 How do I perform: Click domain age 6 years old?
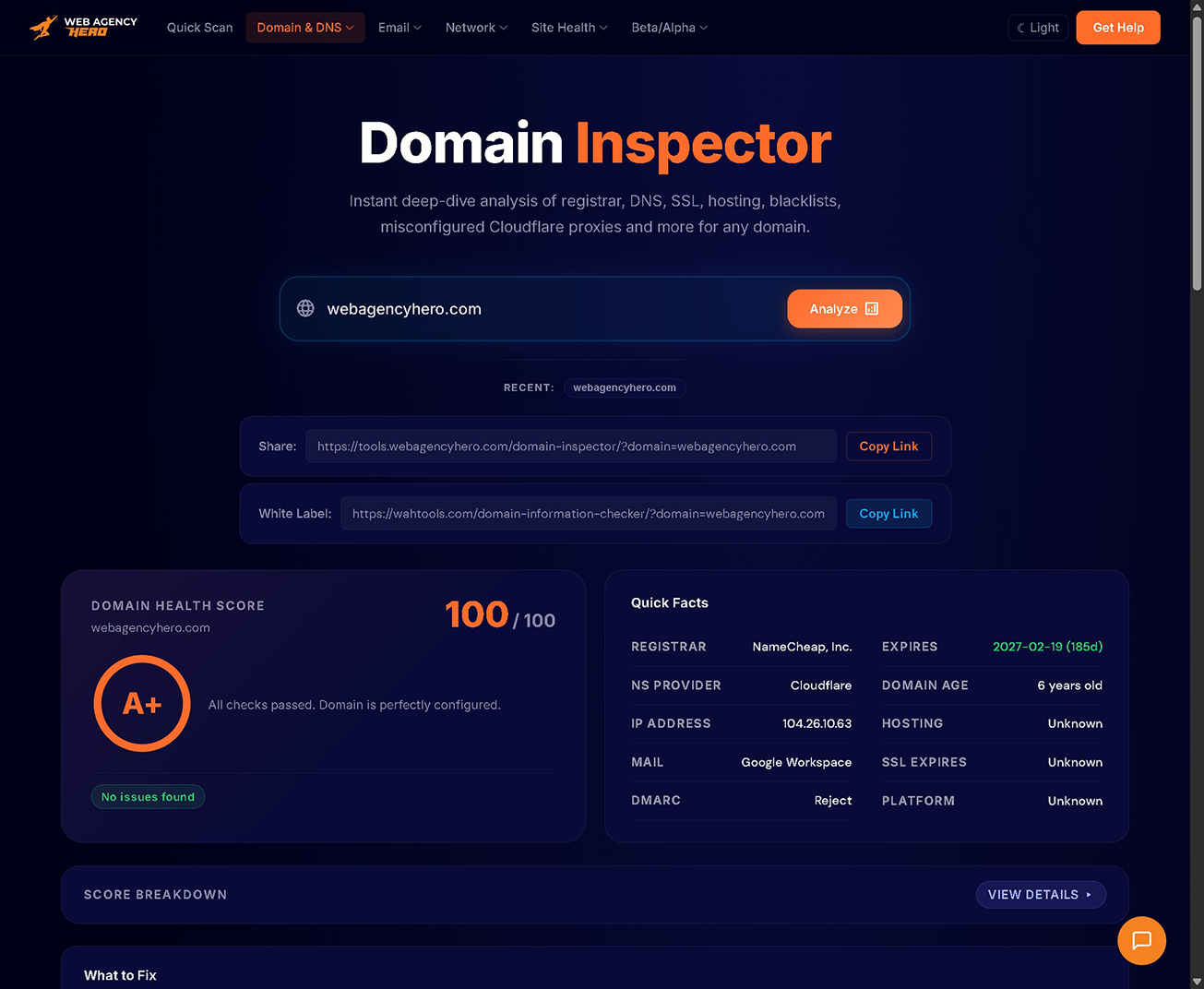(x=1069, y=685)
